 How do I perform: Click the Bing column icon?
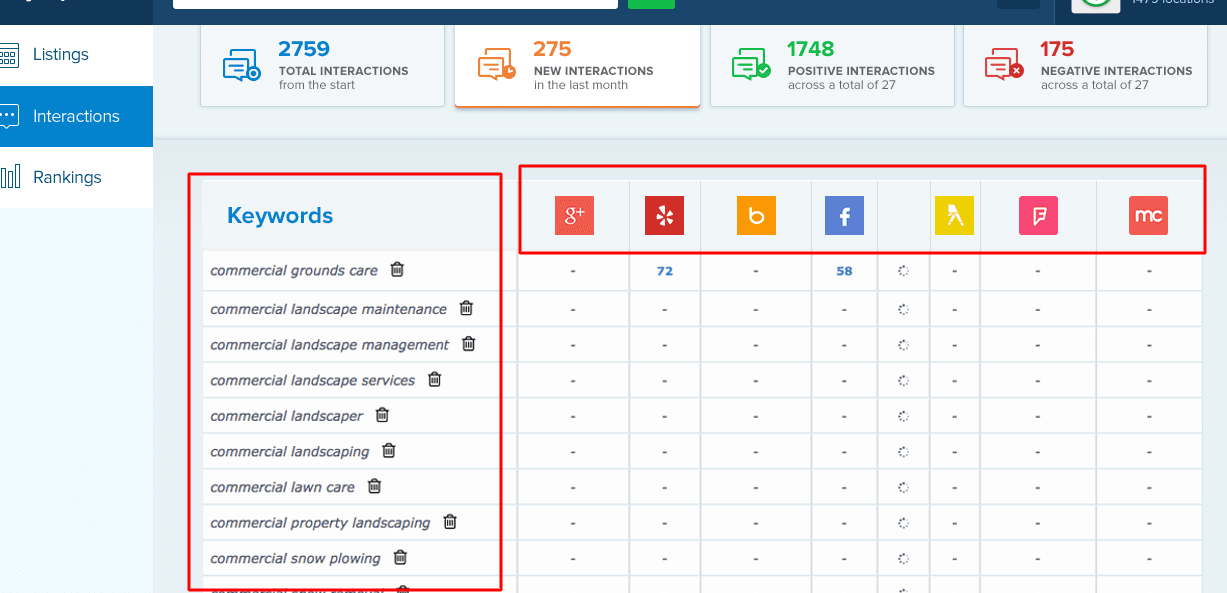click(x=756, y=215)
